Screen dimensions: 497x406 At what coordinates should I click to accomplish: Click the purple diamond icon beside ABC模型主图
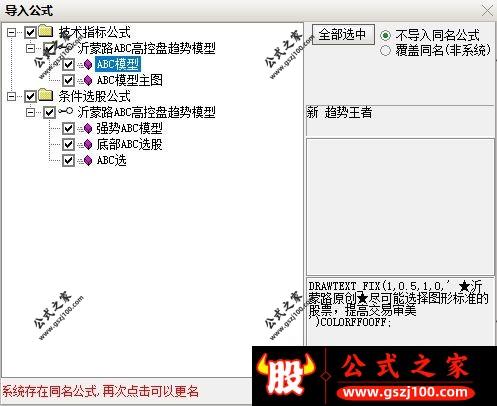click(x=88, y=80)
